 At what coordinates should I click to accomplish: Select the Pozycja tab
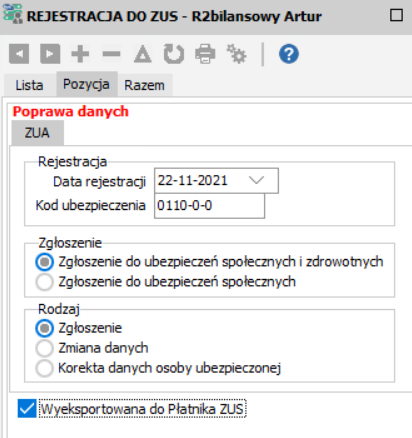(x=86, y=84)
